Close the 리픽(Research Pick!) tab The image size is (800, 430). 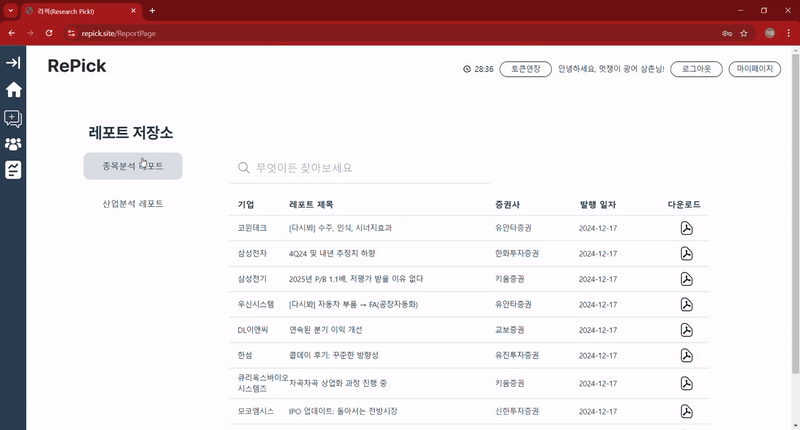133,11
